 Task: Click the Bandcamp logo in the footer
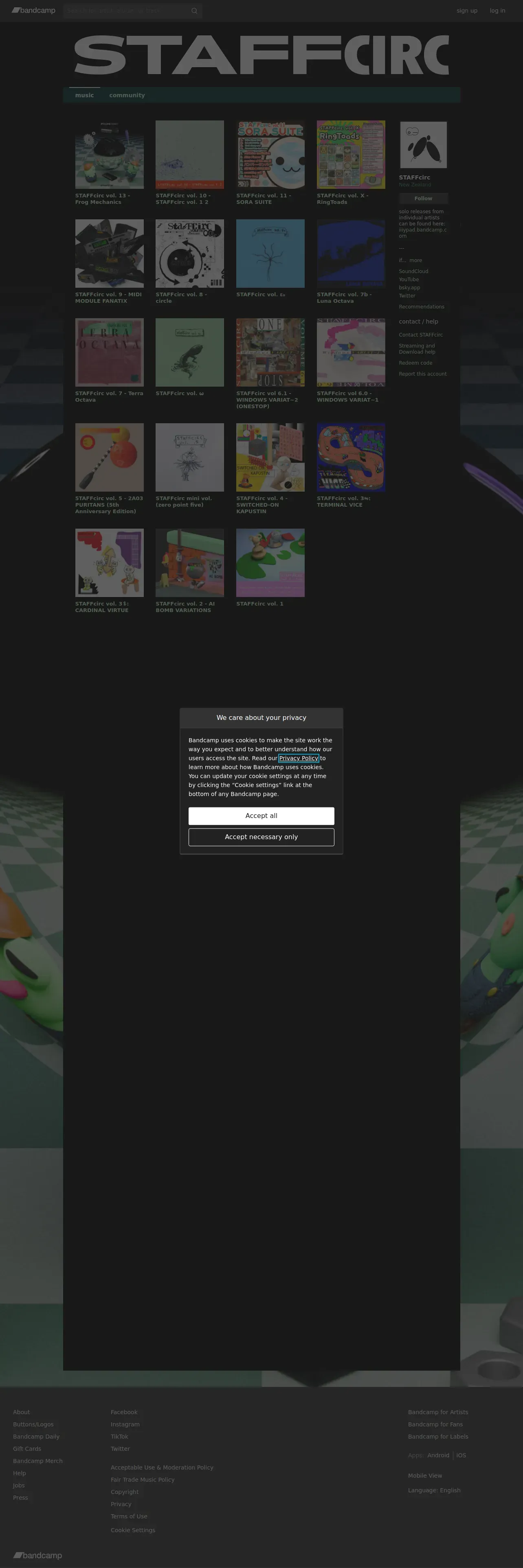click(x=38, y=1555)
